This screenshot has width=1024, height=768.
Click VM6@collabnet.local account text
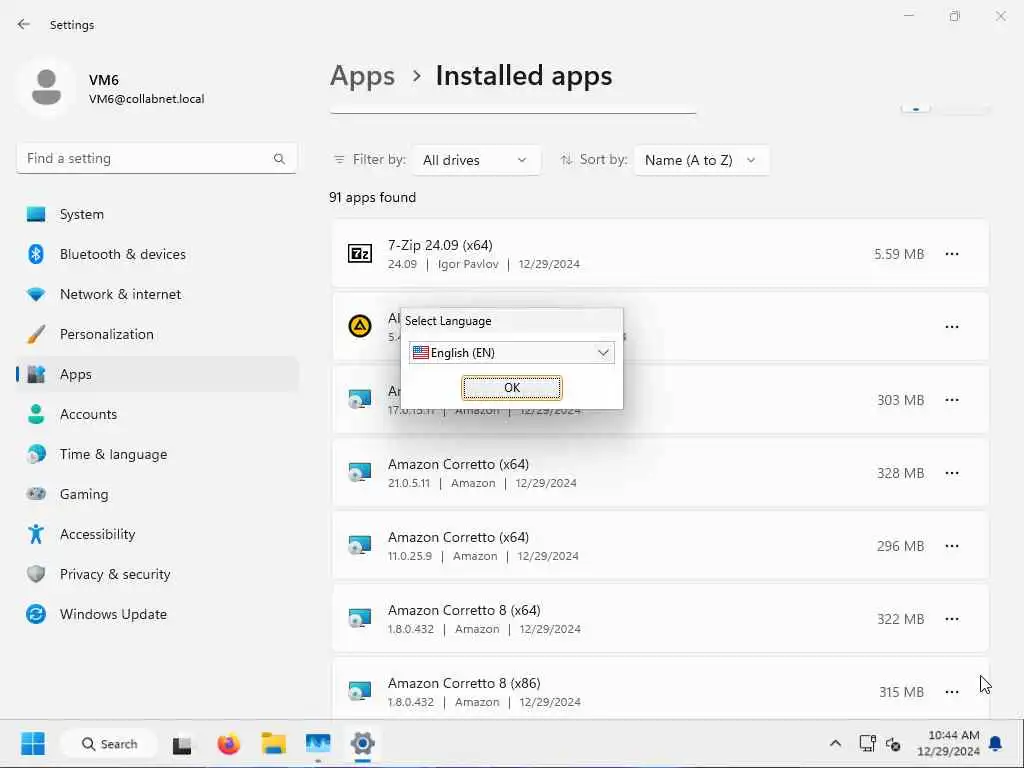point(146,99)
